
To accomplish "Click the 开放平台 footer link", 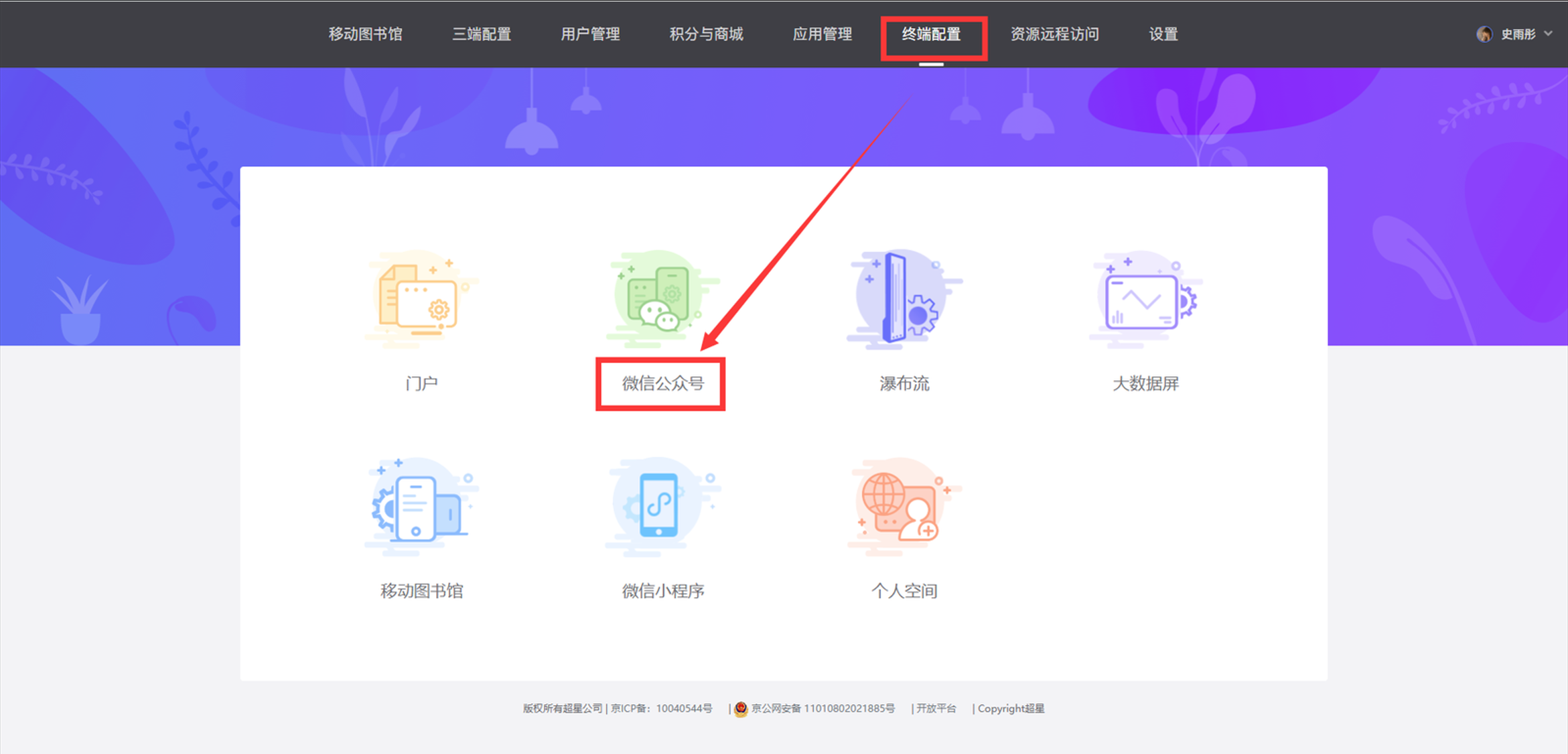I will pyautogui.click(x=936, y=708).
